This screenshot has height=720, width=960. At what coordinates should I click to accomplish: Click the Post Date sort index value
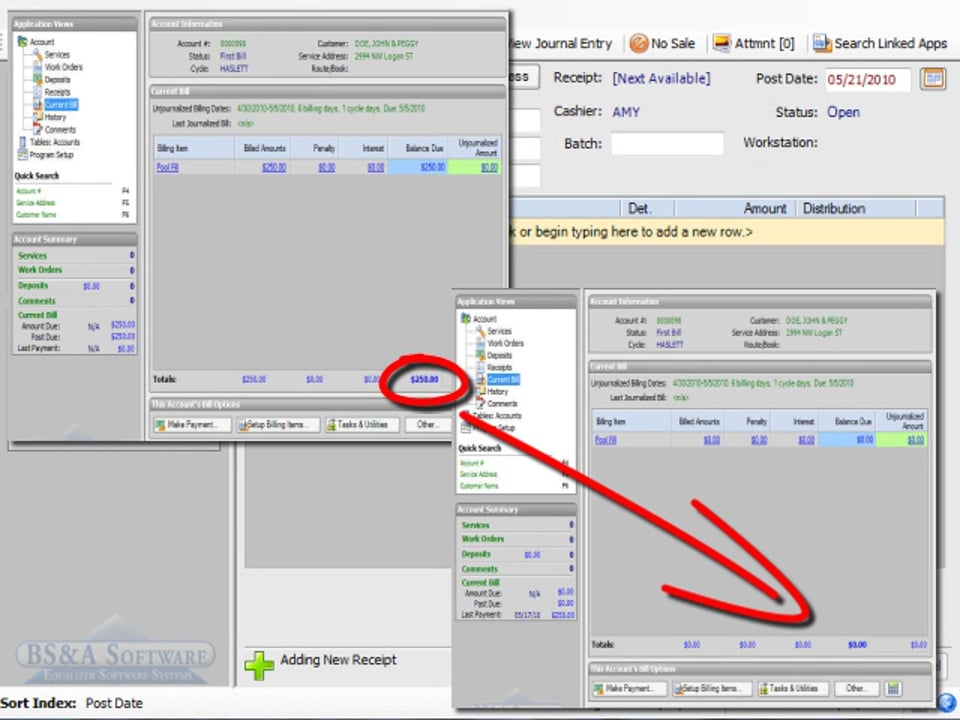[114, 703]
